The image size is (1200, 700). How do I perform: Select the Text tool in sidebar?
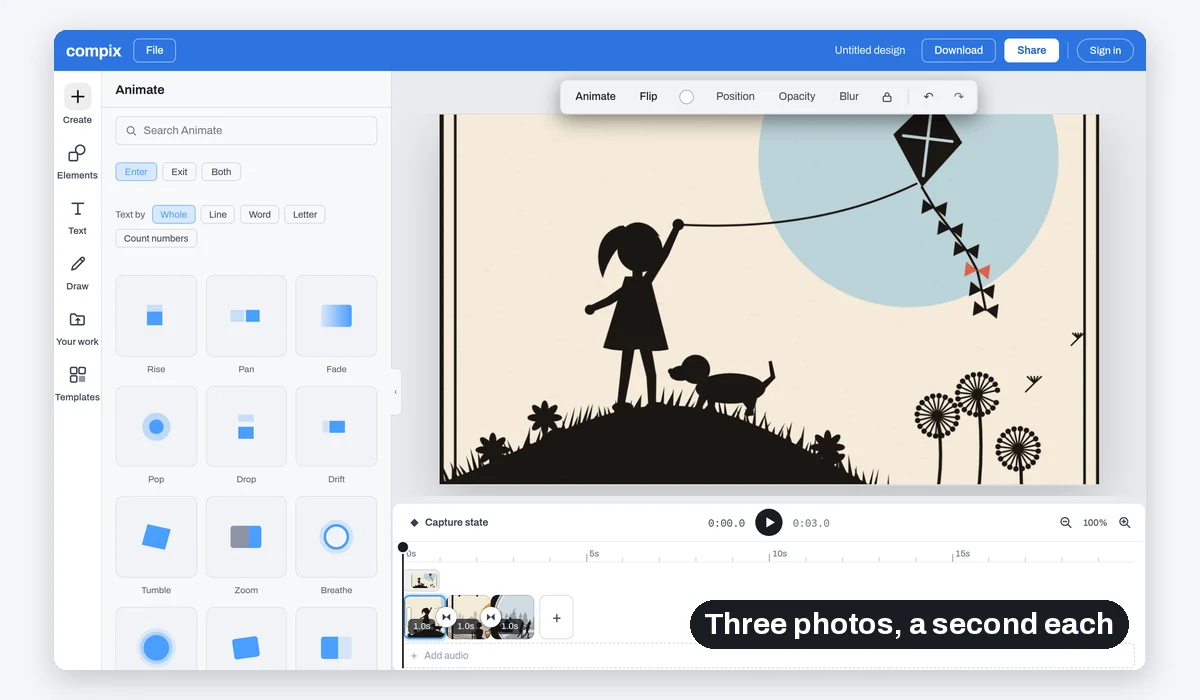pos(77,216)
